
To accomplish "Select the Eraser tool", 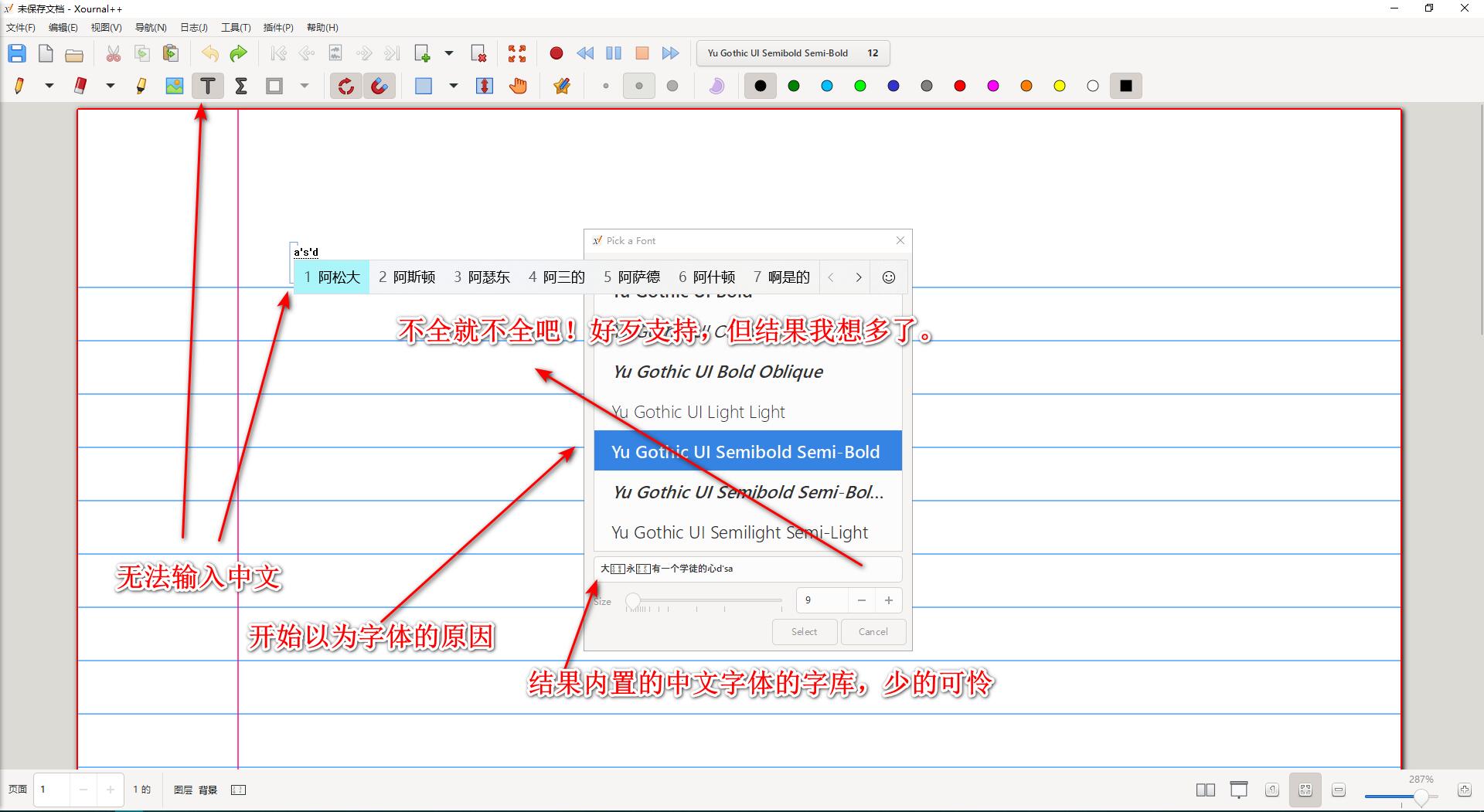I will [80, 86].
